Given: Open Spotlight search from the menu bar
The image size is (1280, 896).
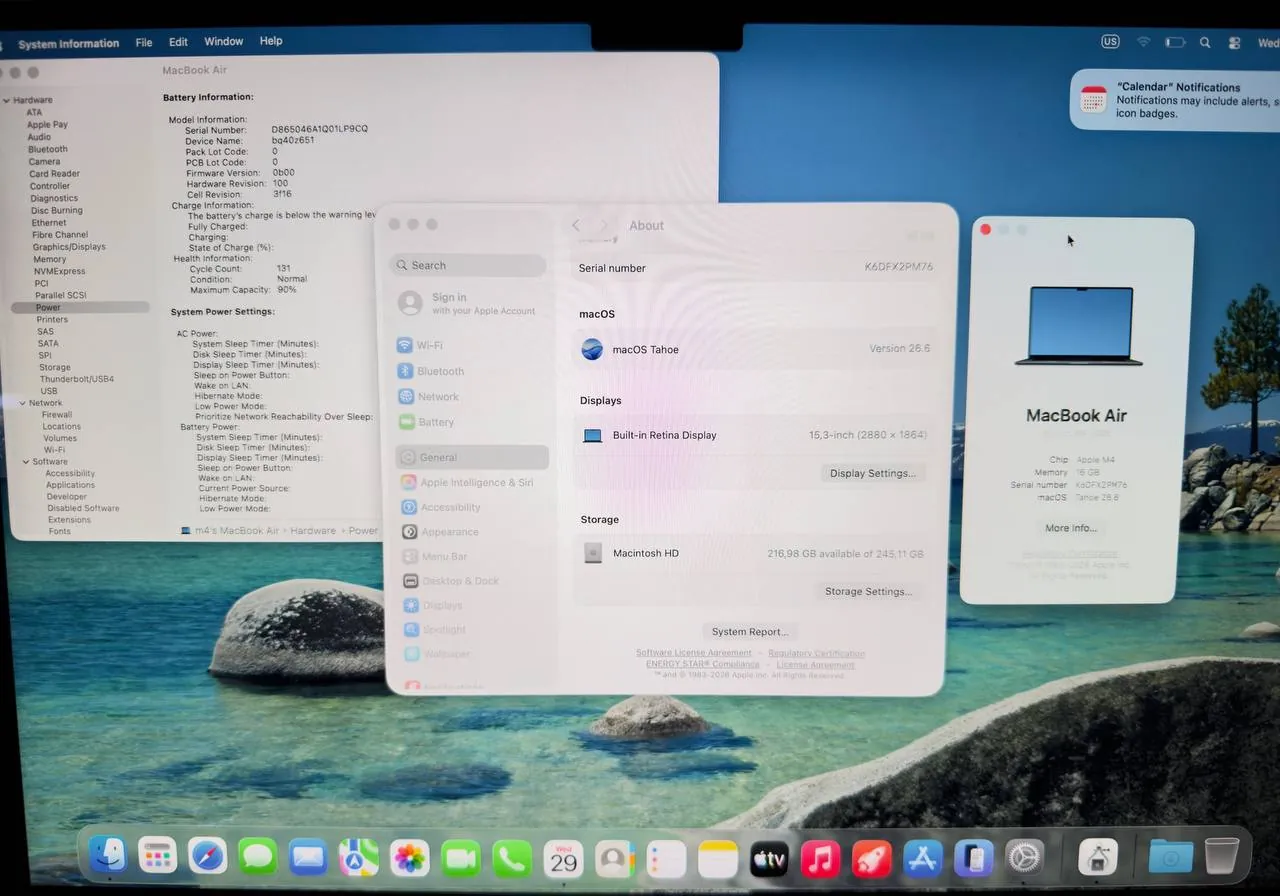Looking at the screenshot, I should (1205, 43).
